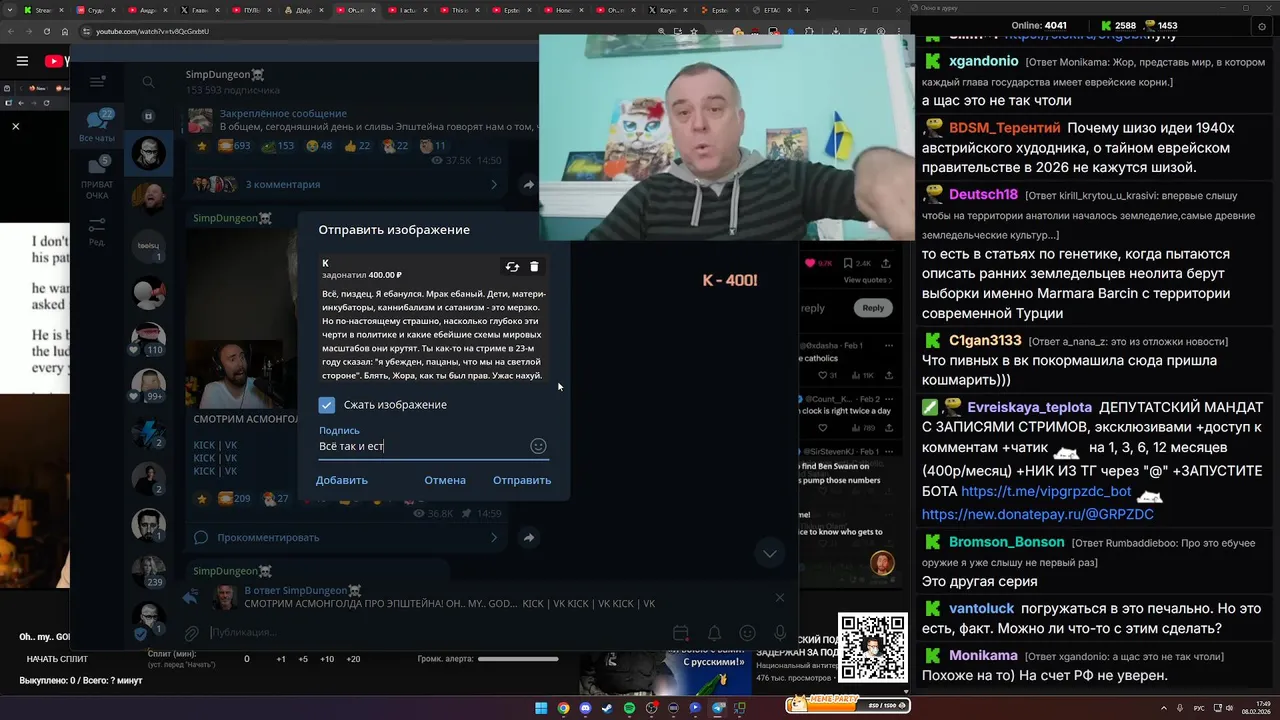Image resolution: width=1280 pixels, height=720 pixels.
Task: Open emoji panel in message bar
Action: [x=747, y=633]
